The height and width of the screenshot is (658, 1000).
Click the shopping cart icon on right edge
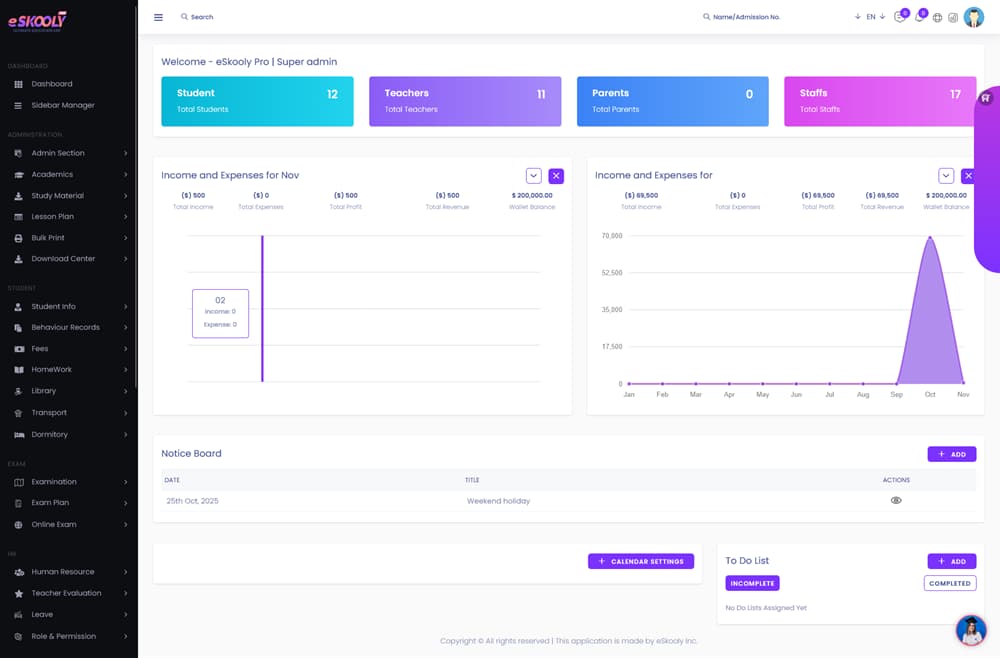tap(986, 98)
